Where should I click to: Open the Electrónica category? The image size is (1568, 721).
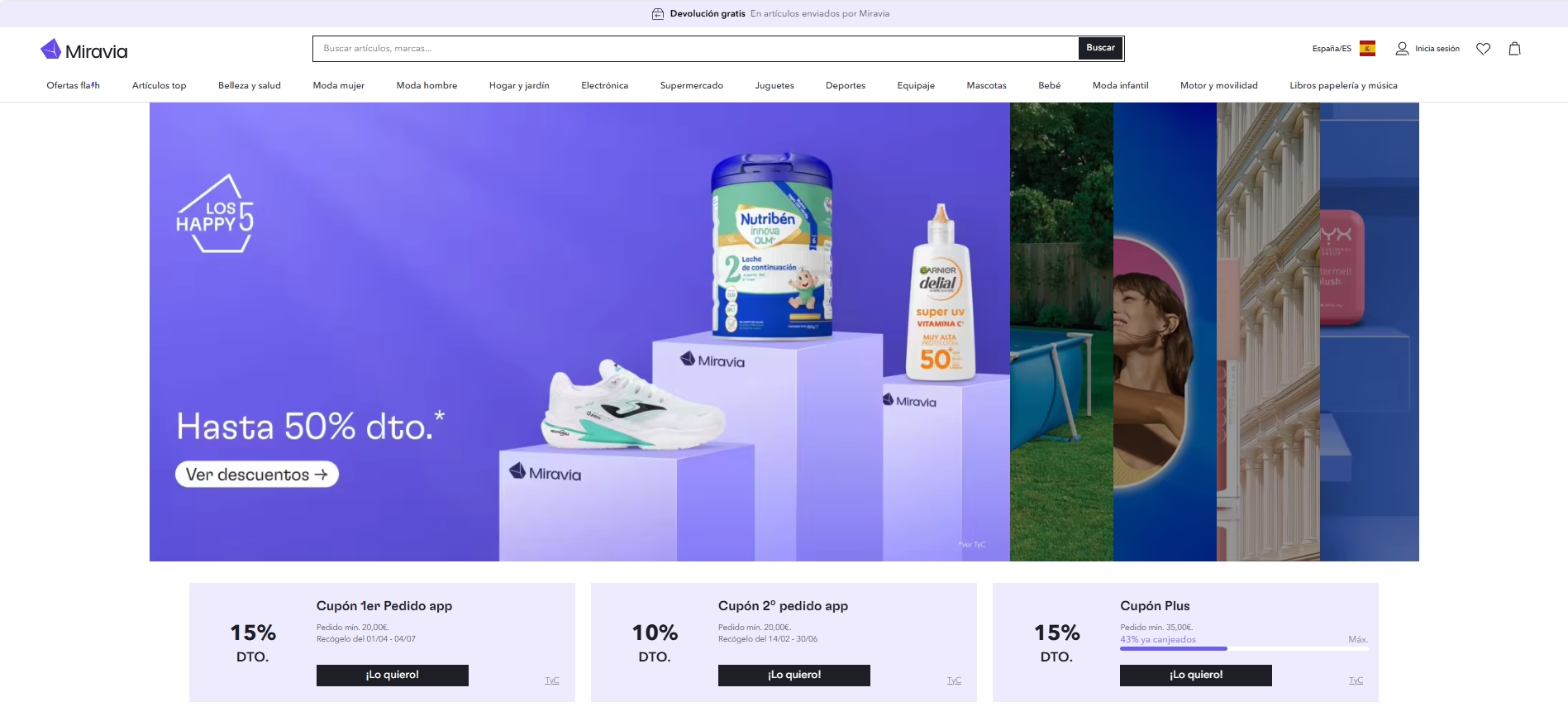[604, 85]
